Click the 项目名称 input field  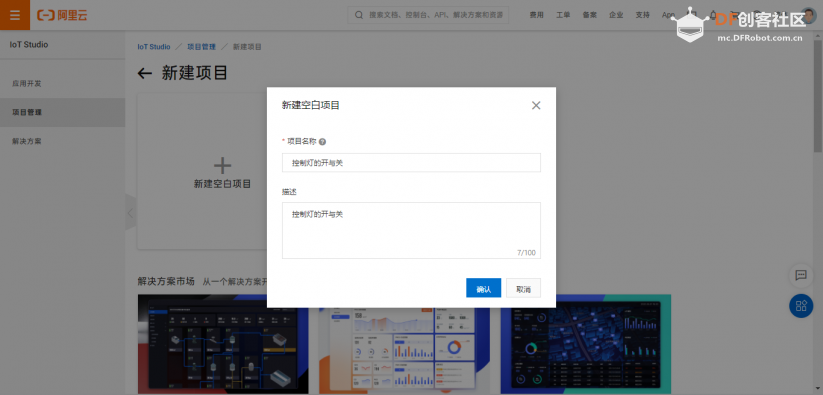pyautogui.click(x=411, y=163)
